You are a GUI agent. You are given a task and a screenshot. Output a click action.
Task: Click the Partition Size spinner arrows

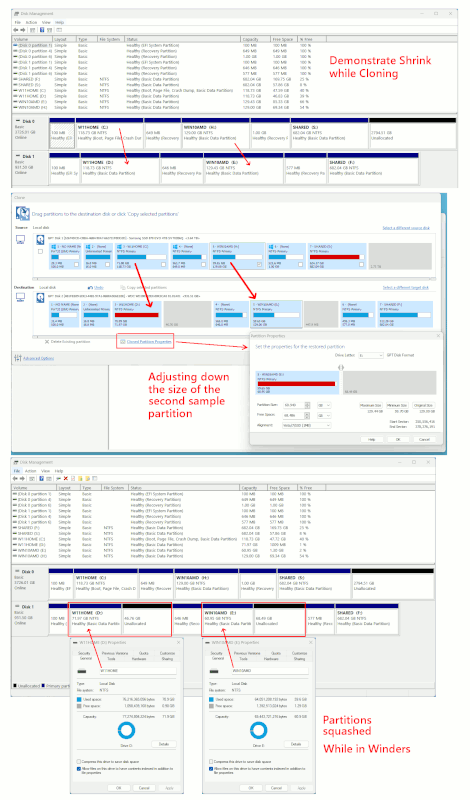(307, 405)
